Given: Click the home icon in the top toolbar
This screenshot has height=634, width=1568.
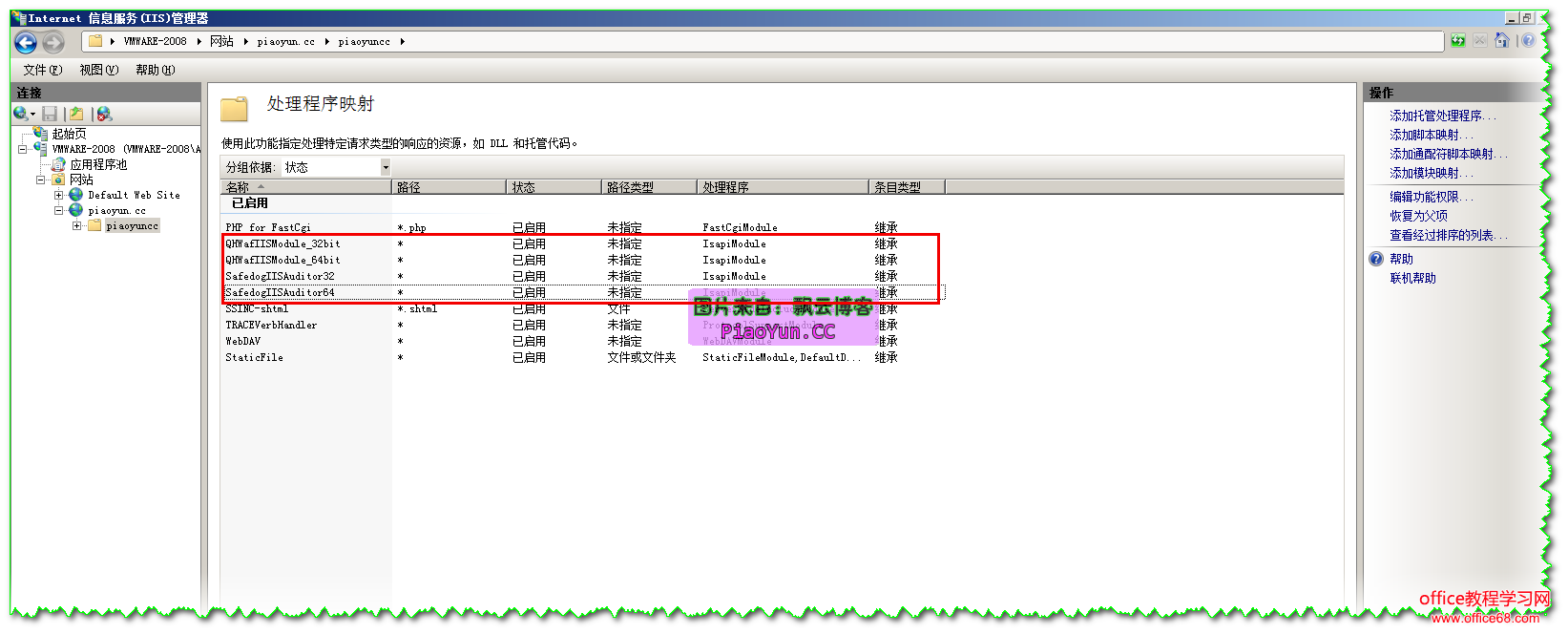Looking at the screenshot, I should (1502, 40).
